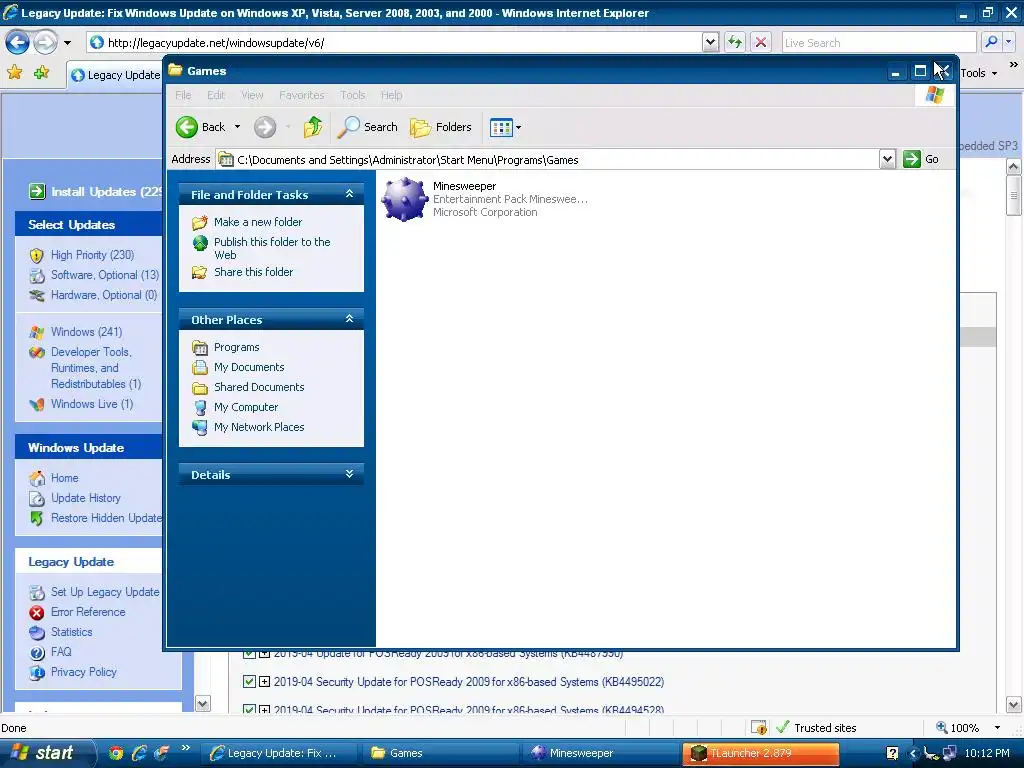1024x768 pixels.
Task: Open Shared Documents from Other Places
Action: [259, 387]
